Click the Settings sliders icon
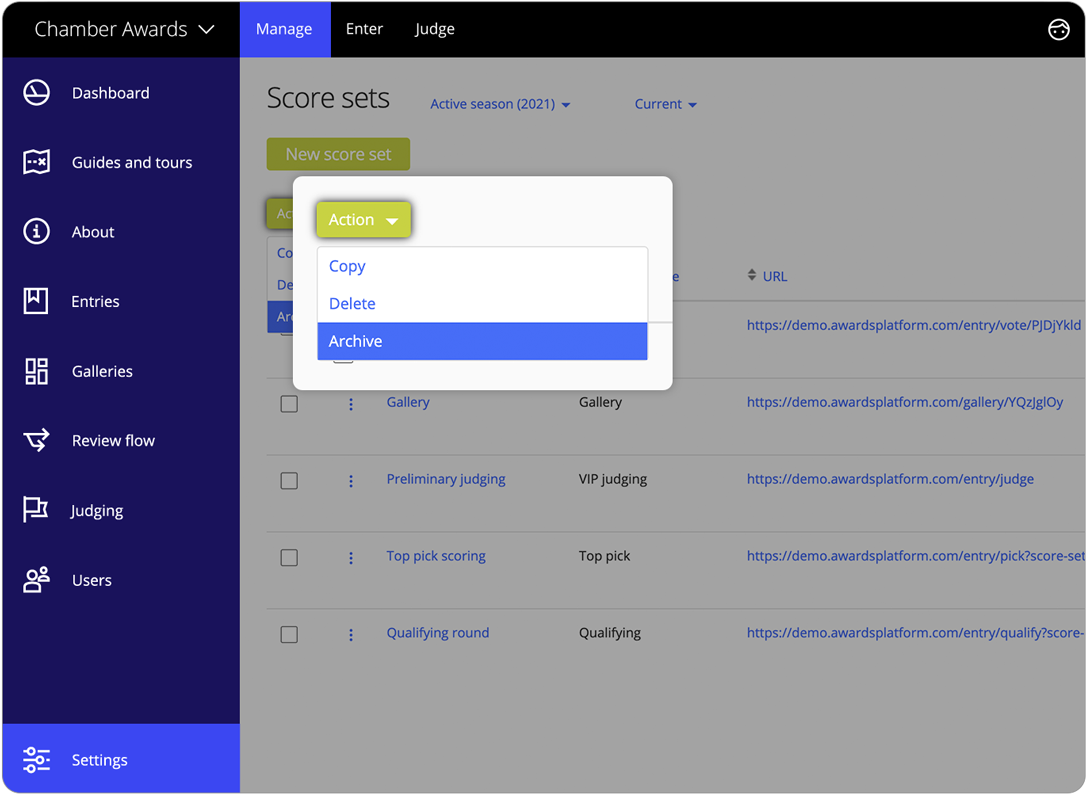 click(36, 760)
